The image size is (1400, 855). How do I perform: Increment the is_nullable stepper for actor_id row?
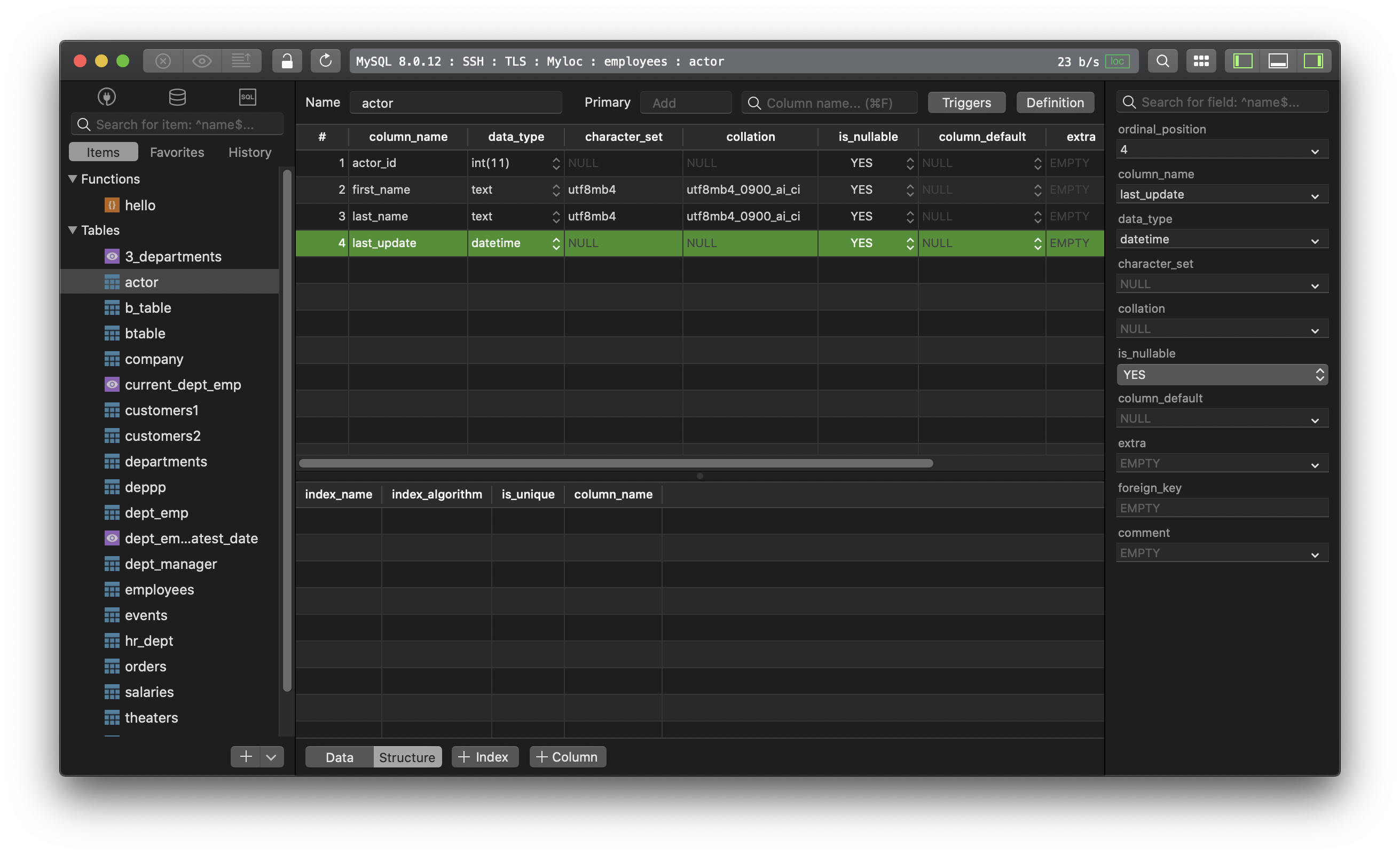pyautogui.click(x=910, y=163)
